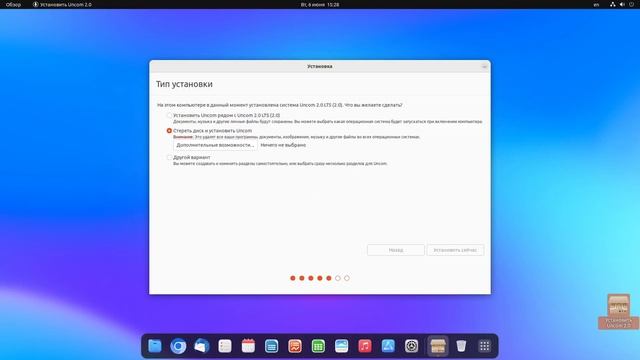Click the 'Установка' window title bar

[x=320, y=66]
